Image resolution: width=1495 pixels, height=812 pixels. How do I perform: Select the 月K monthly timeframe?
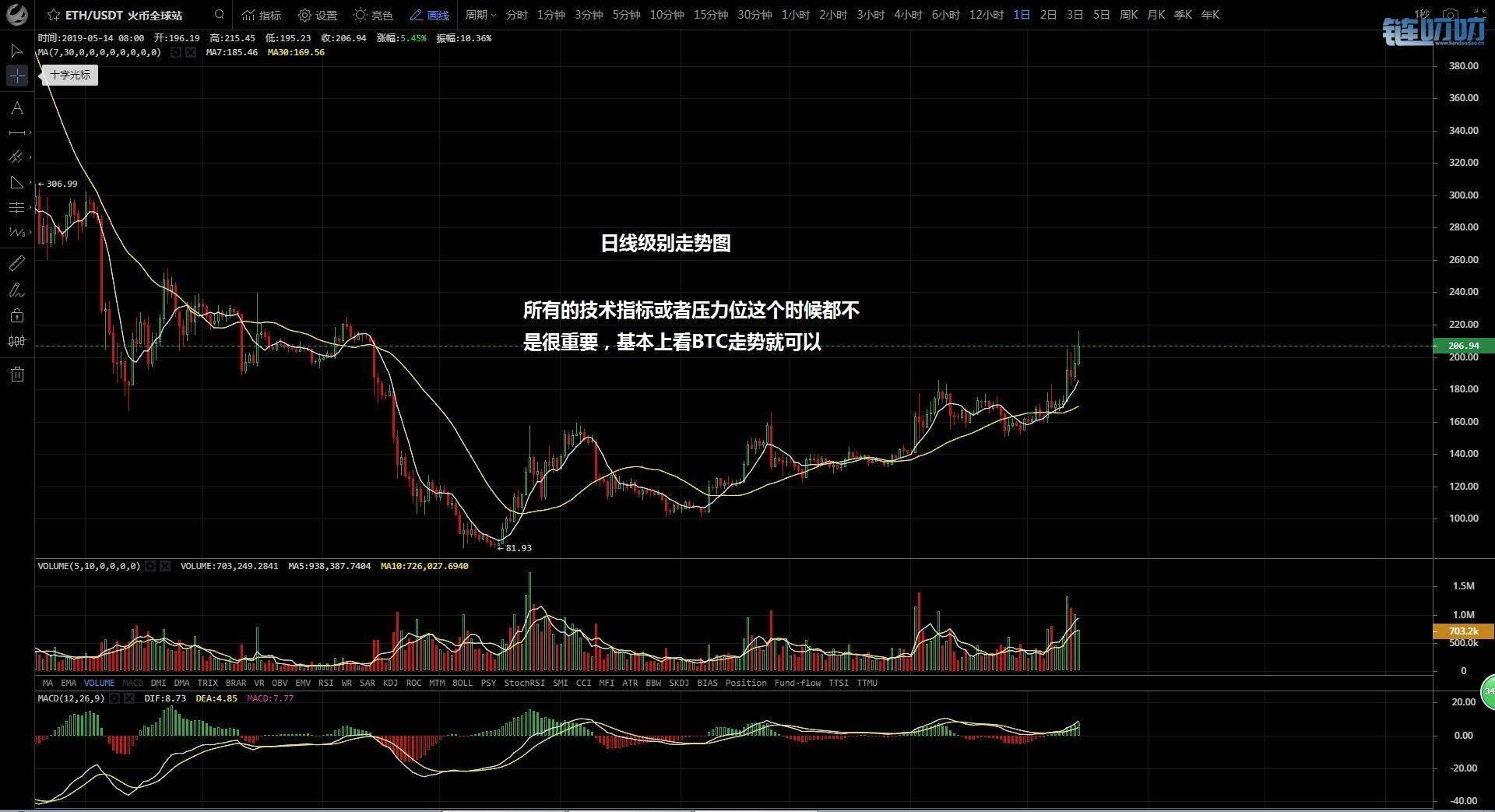[x=1156, y=15]
